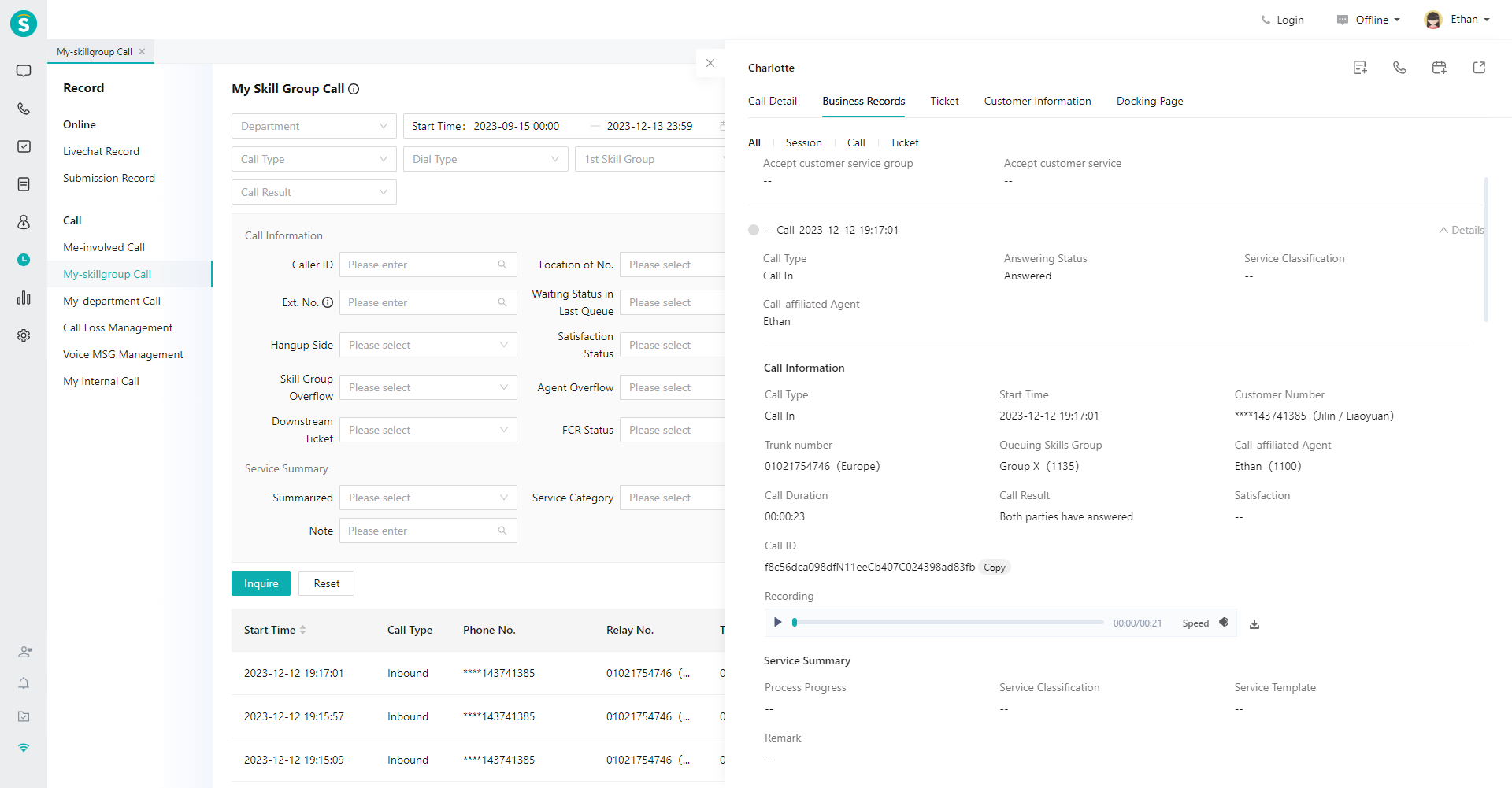Click the Login phone link
The image size is (1512, 788).
coord(1282,20)
